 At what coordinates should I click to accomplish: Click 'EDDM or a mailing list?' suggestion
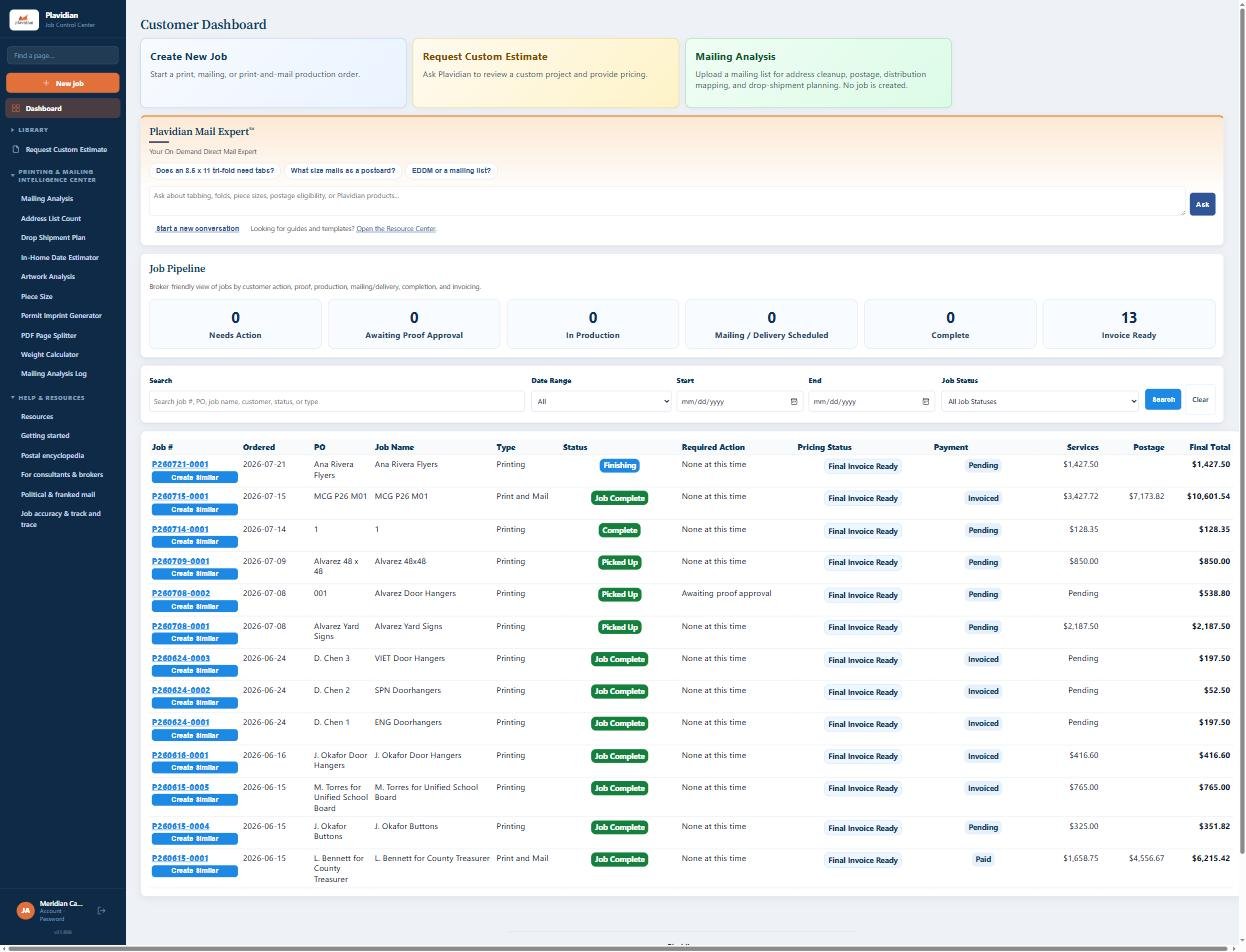point(451,171)
